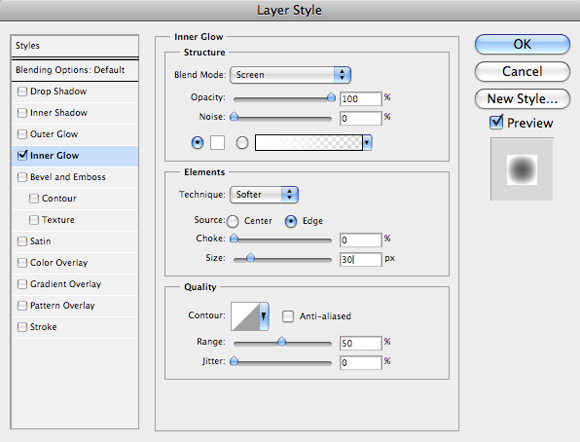The height and width of the screenshot is (442, 580).
Task: Tick the Outer Glow checkbox
Action: pos(22,134)
